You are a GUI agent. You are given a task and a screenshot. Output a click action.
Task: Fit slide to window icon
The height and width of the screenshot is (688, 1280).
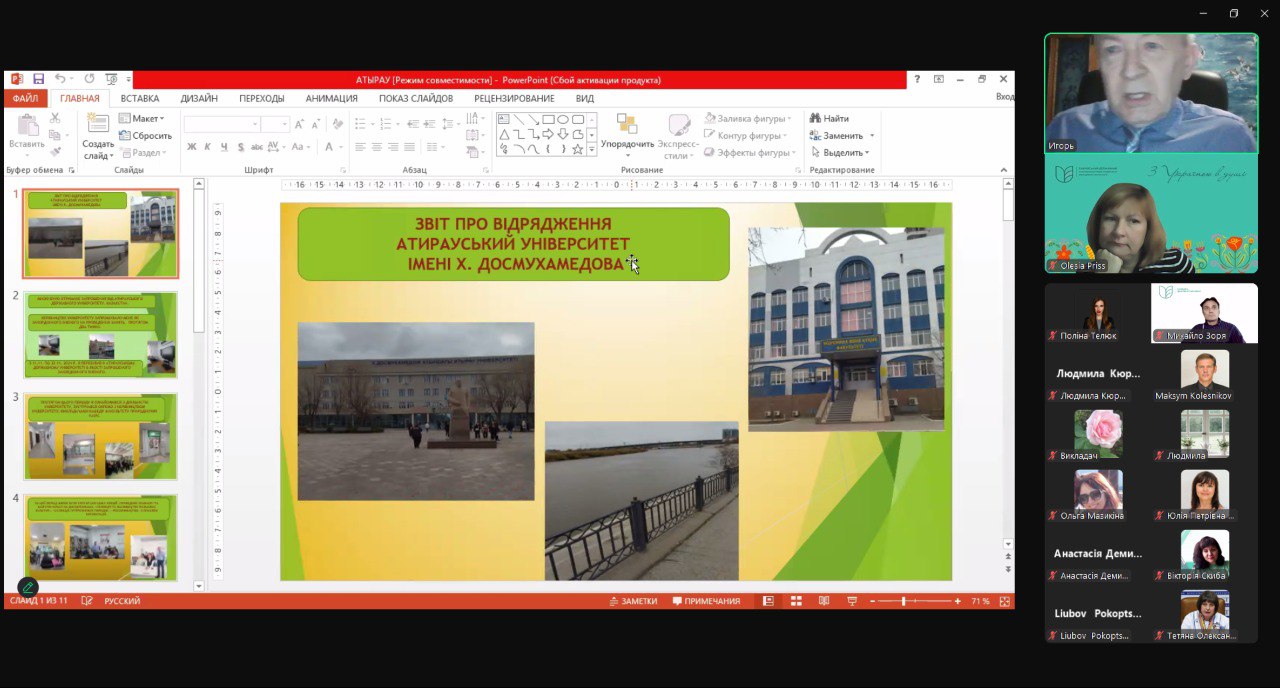(x=1005, y=601)
